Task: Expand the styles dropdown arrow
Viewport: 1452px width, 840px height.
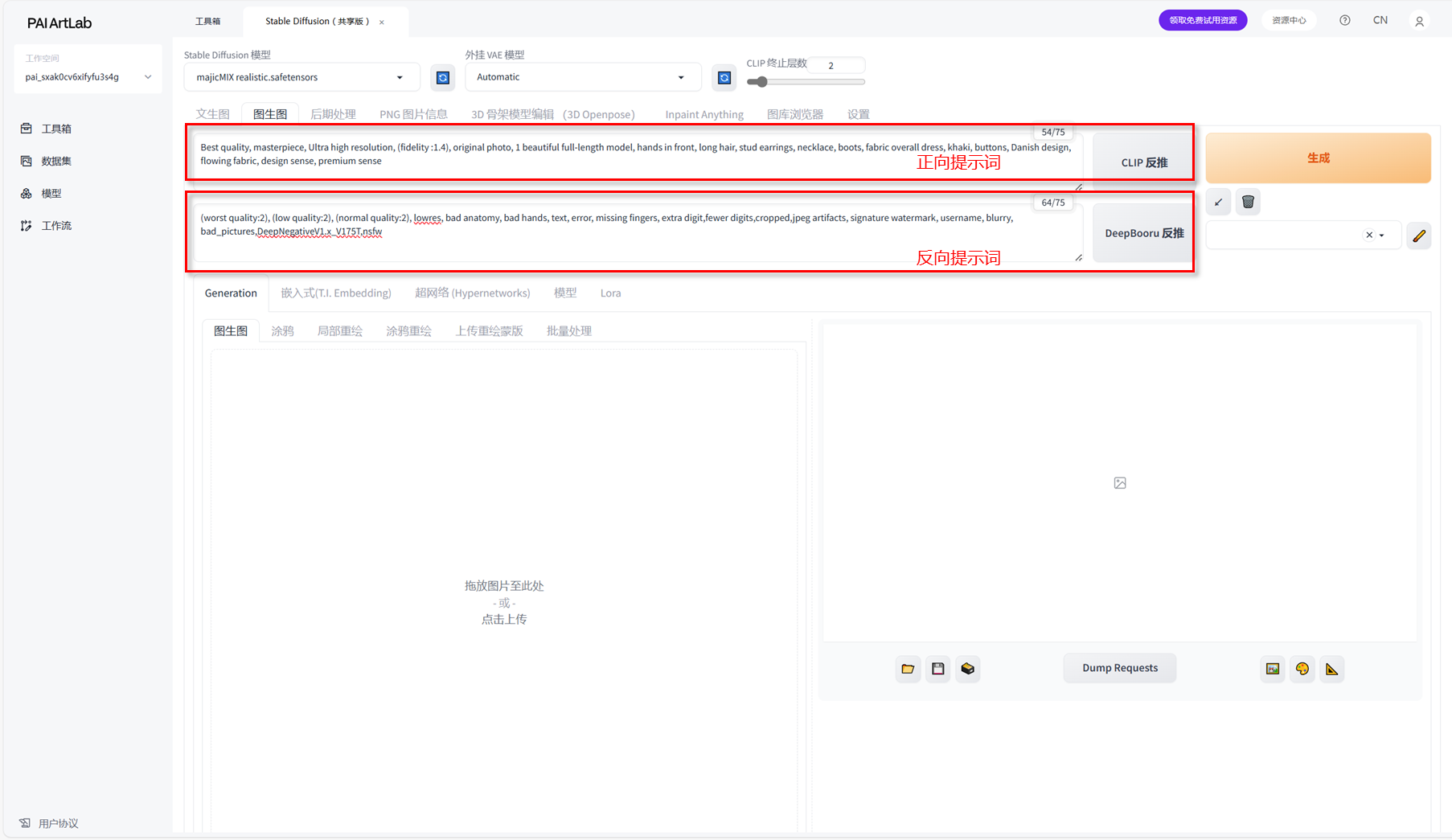Action: (1382, 236)
